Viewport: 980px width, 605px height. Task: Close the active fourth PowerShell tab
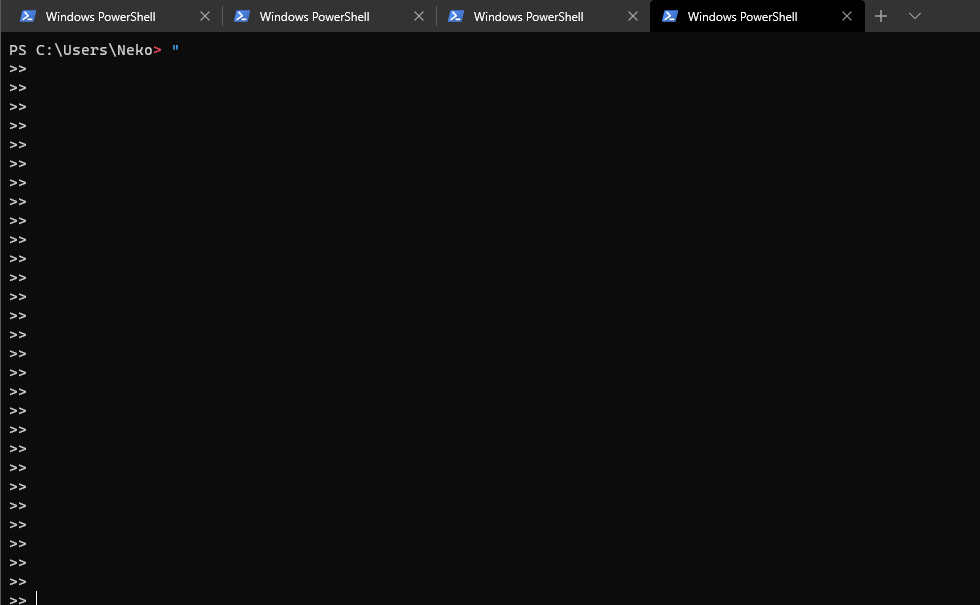click(x=847, y=16)
